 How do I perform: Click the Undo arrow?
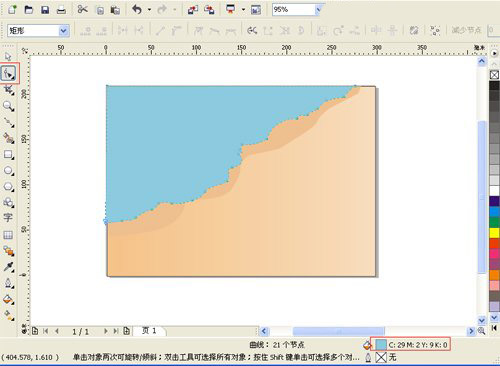pos(137,10)
